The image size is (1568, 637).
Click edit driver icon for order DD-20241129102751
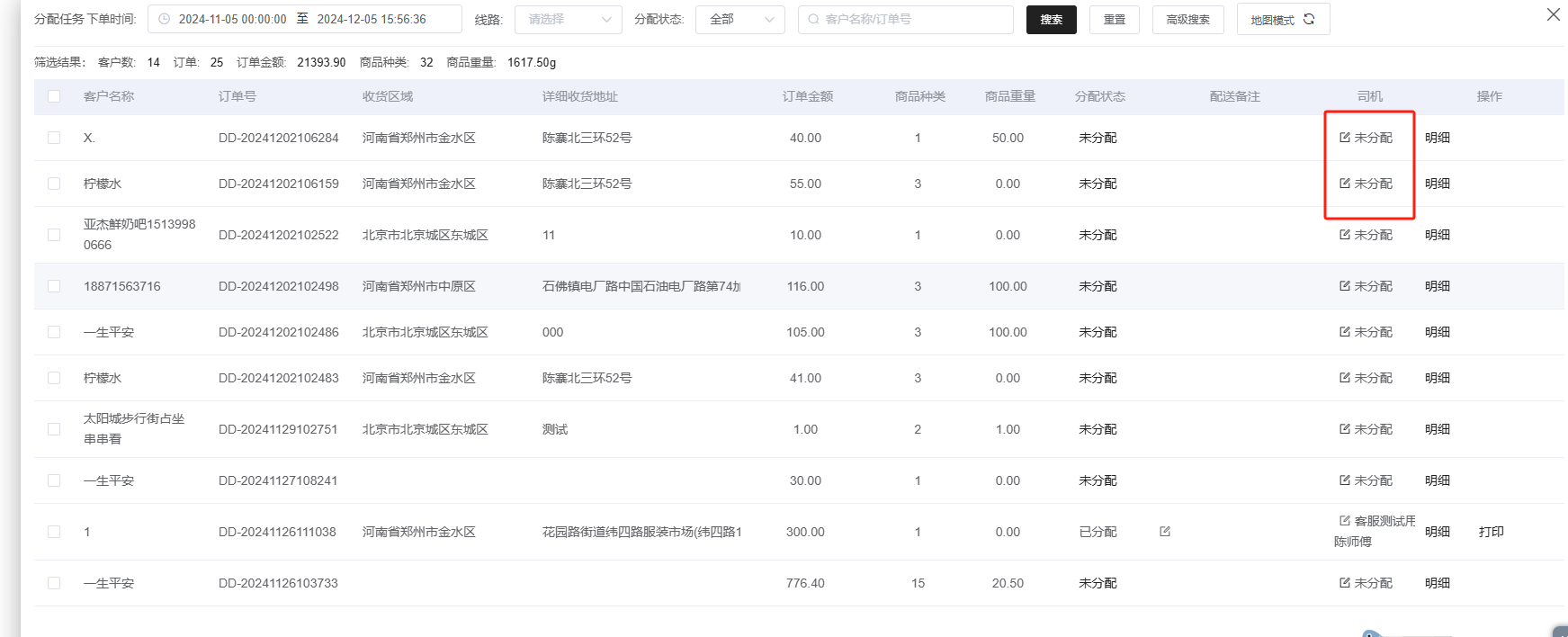[1344, 429]
